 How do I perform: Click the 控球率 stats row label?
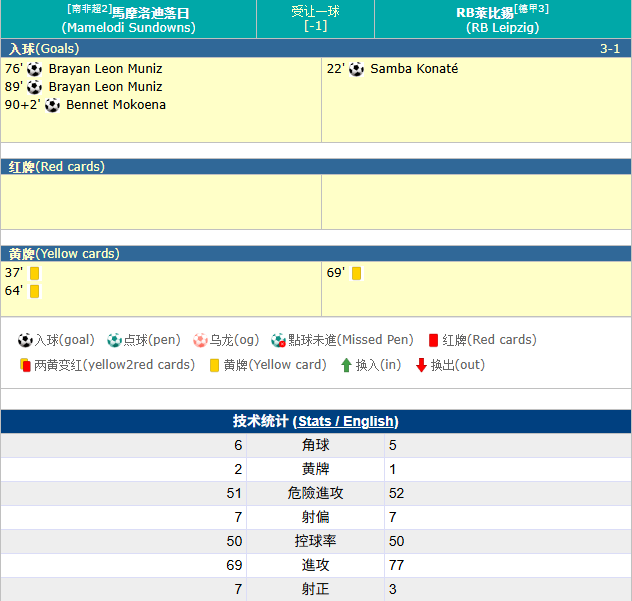316,541
